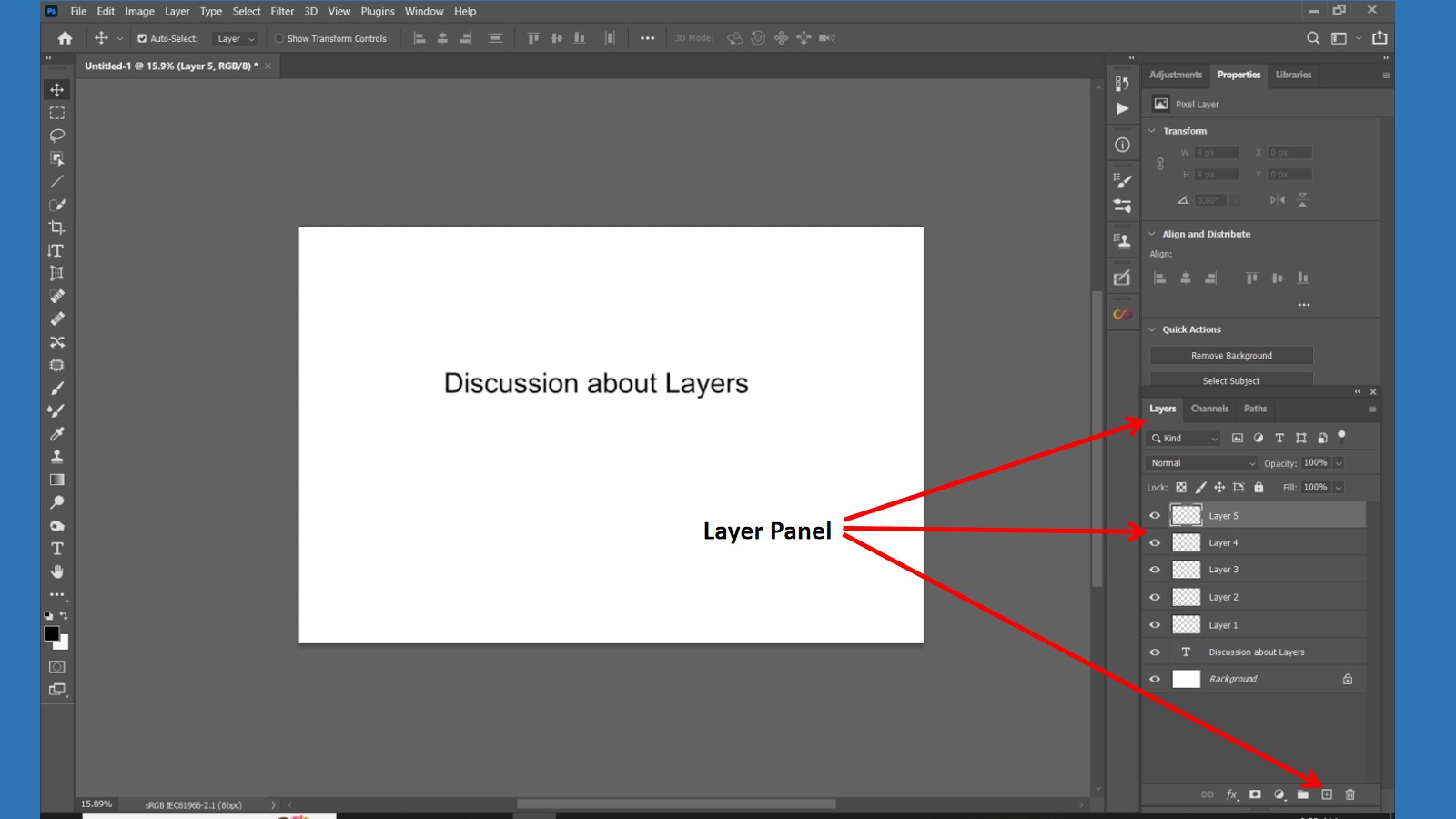Select the Hand tool
The width and height of the screenshot is (1456, 819).
56,571
